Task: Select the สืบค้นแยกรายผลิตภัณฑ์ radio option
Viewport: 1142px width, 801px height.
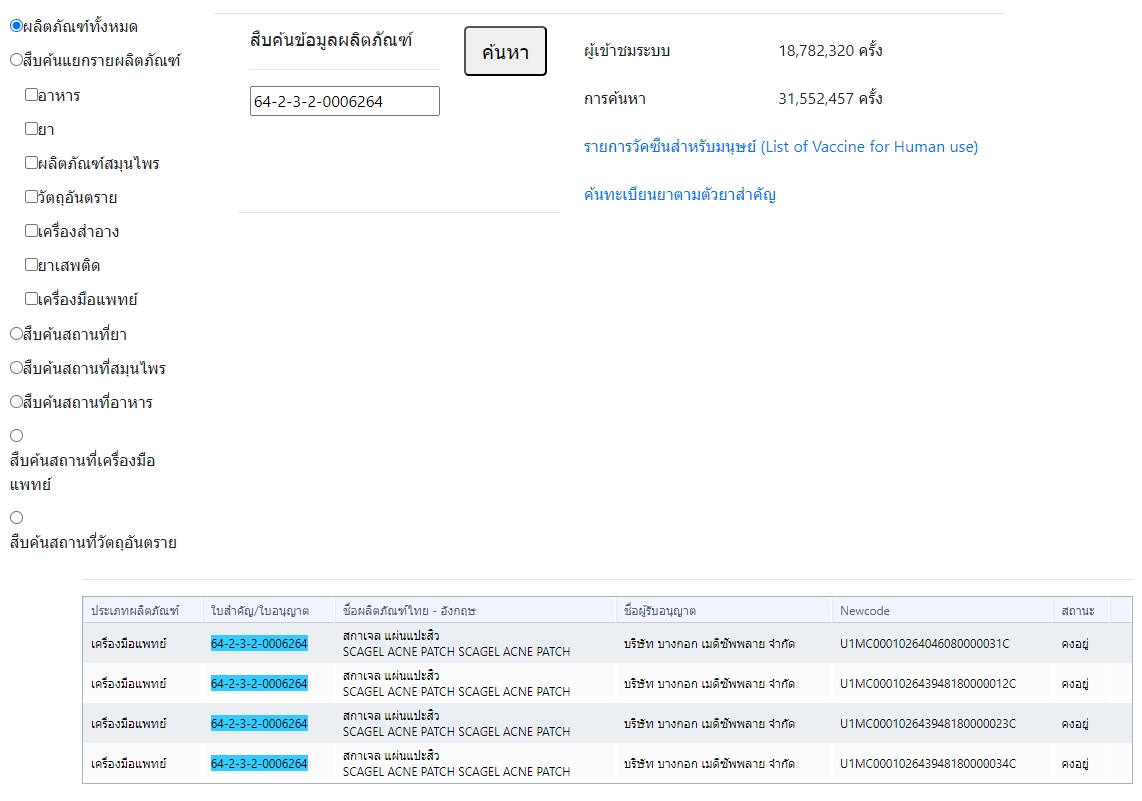Action: pos(16,59)
